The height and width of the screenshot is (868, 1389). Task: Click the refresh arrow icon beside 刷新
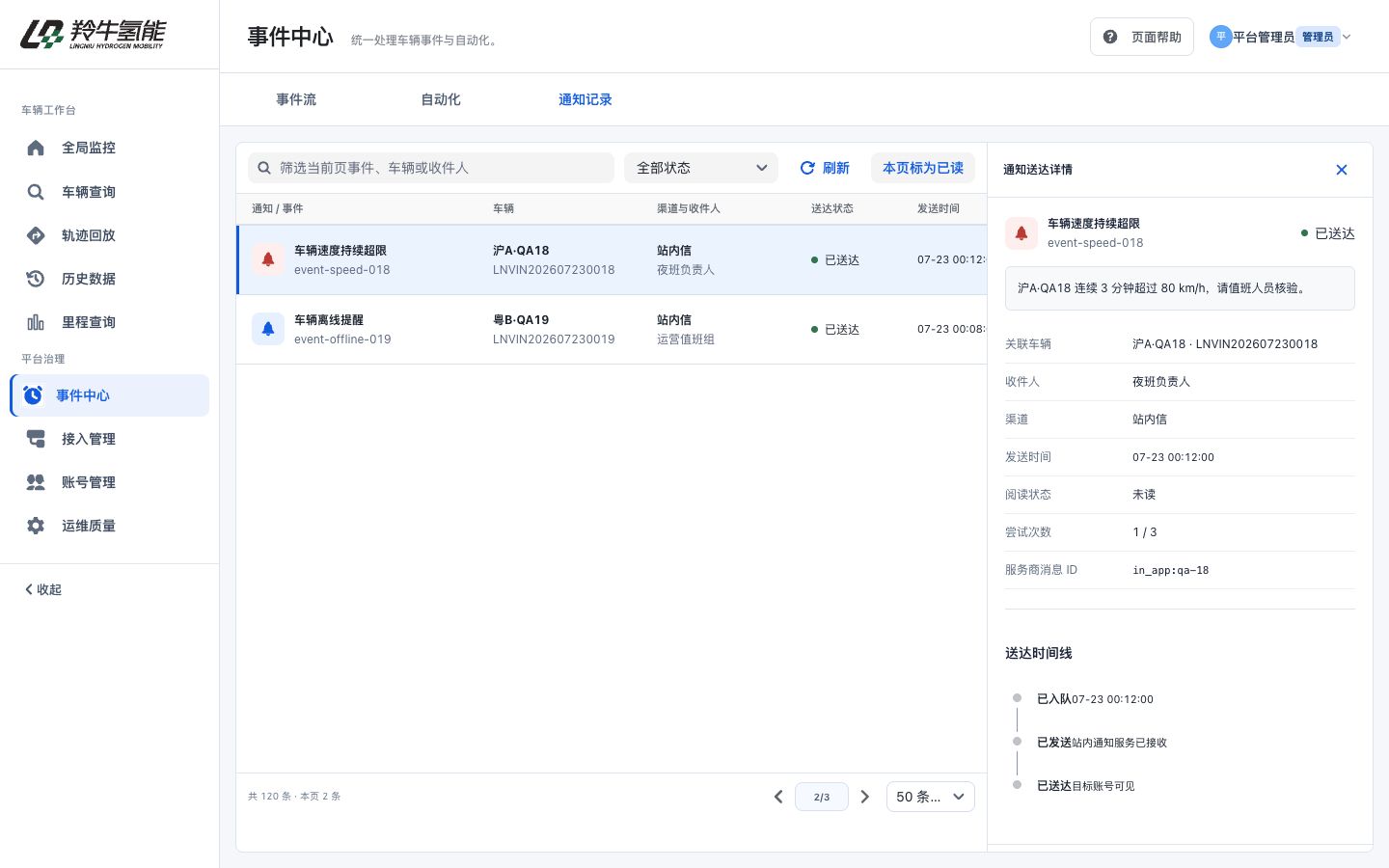(807, 168)
